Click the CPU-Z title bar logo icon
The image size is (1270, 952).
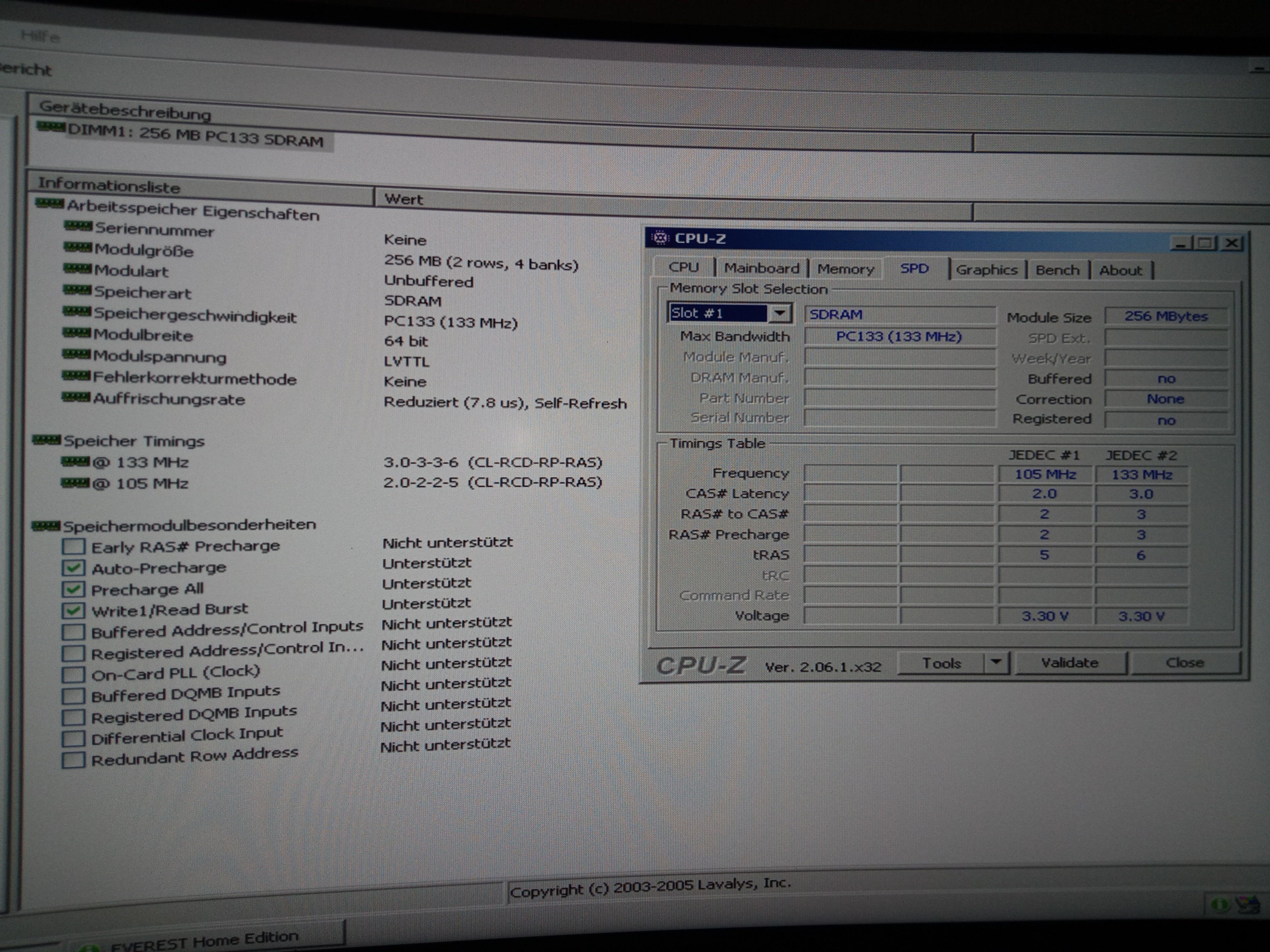tap(661, 238)
